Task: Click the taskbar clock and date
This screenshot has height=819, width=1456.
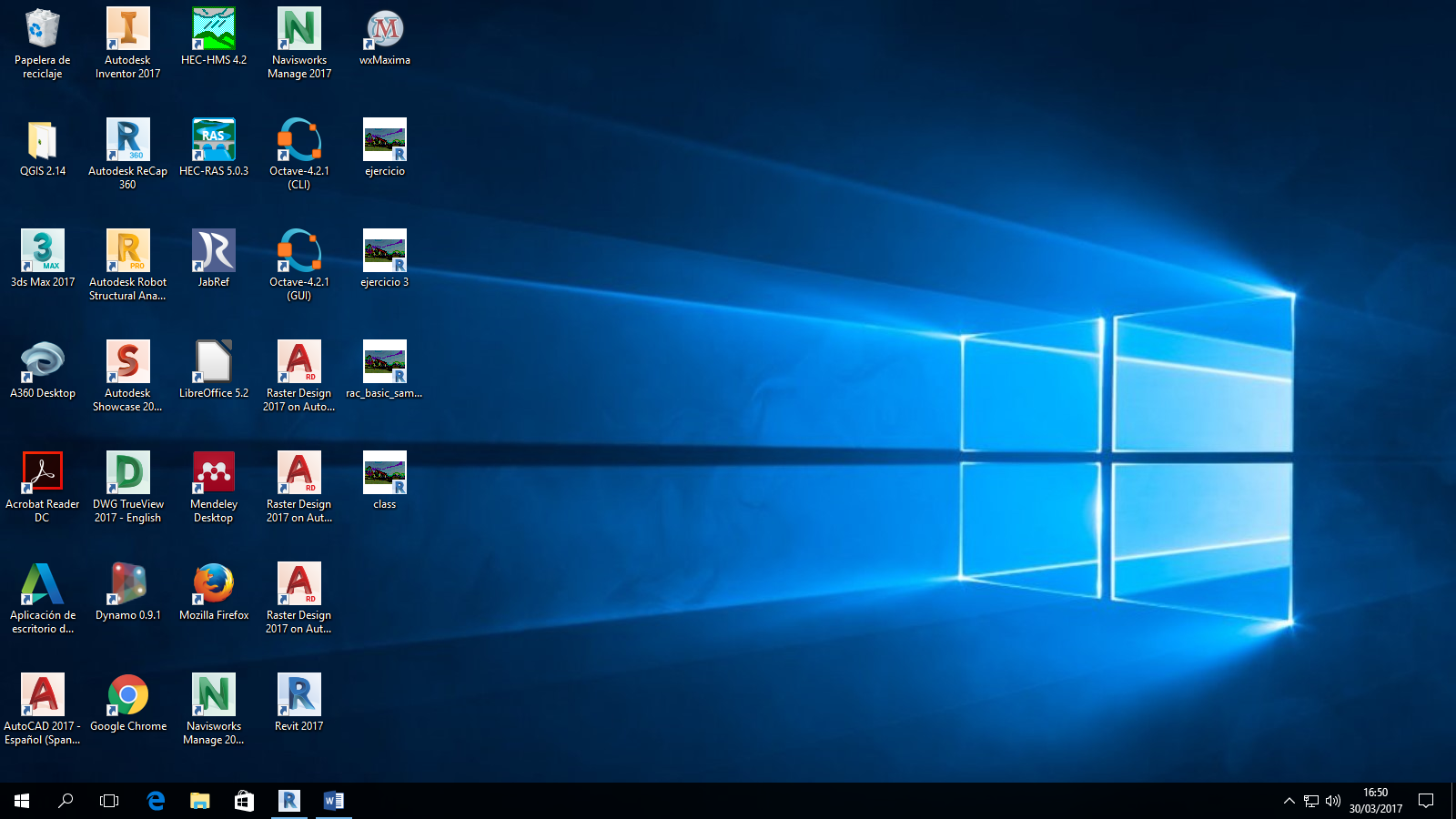Action: 1375,801
